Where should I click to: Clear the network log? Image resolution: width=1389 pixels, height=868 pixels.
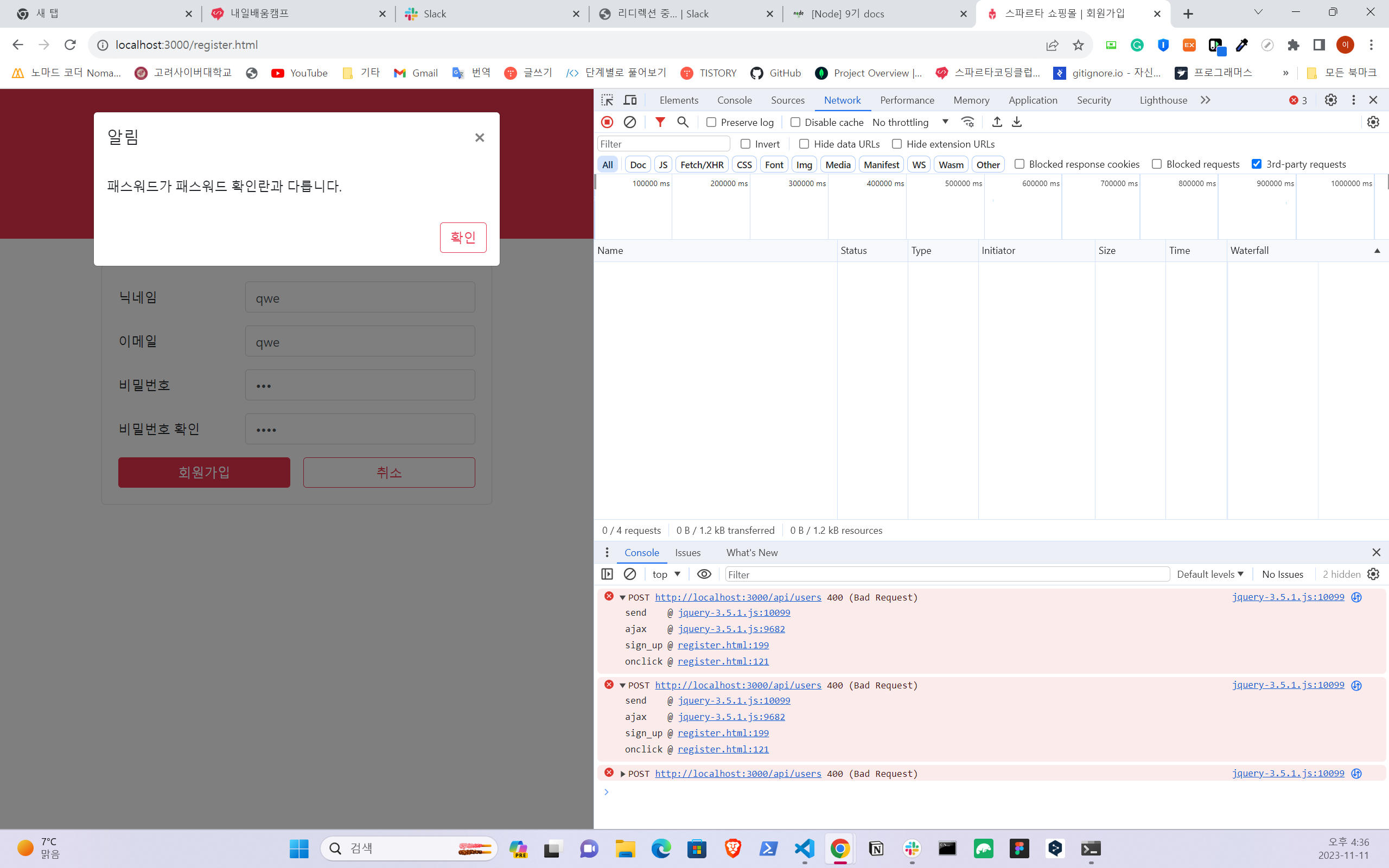tap(629, 122)
